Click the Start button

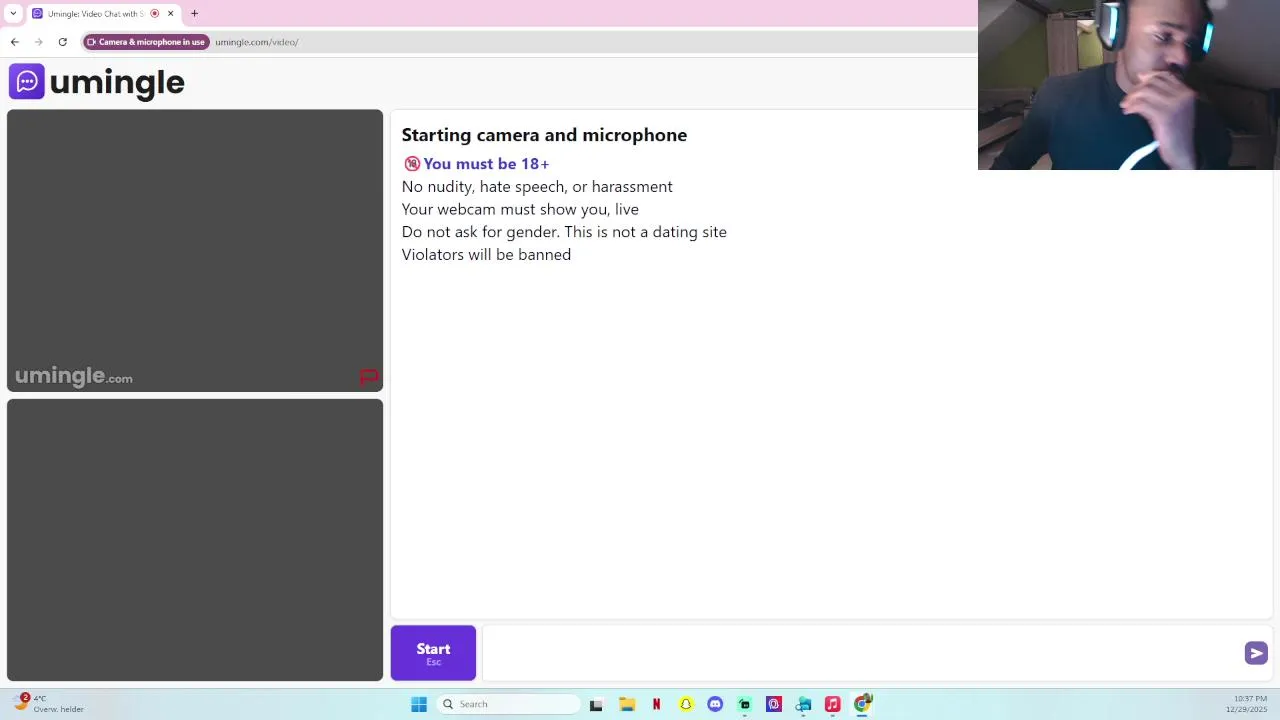[x=433, y=653]
